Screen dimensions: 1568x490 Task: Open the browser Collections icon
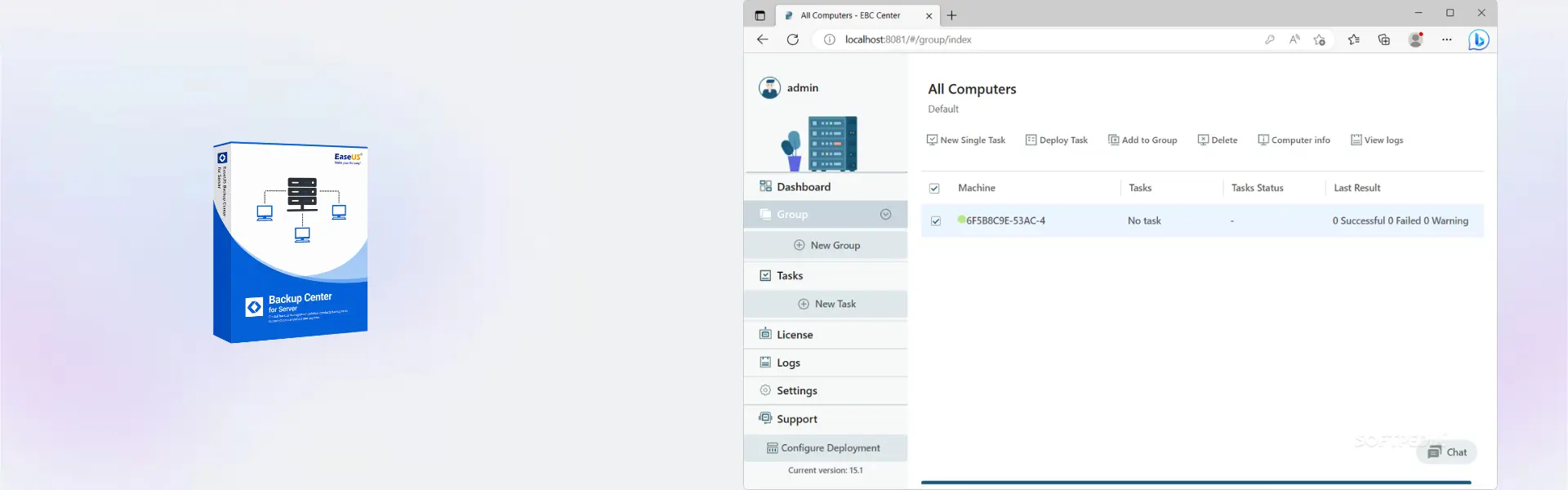click(x=1384, y=39)
